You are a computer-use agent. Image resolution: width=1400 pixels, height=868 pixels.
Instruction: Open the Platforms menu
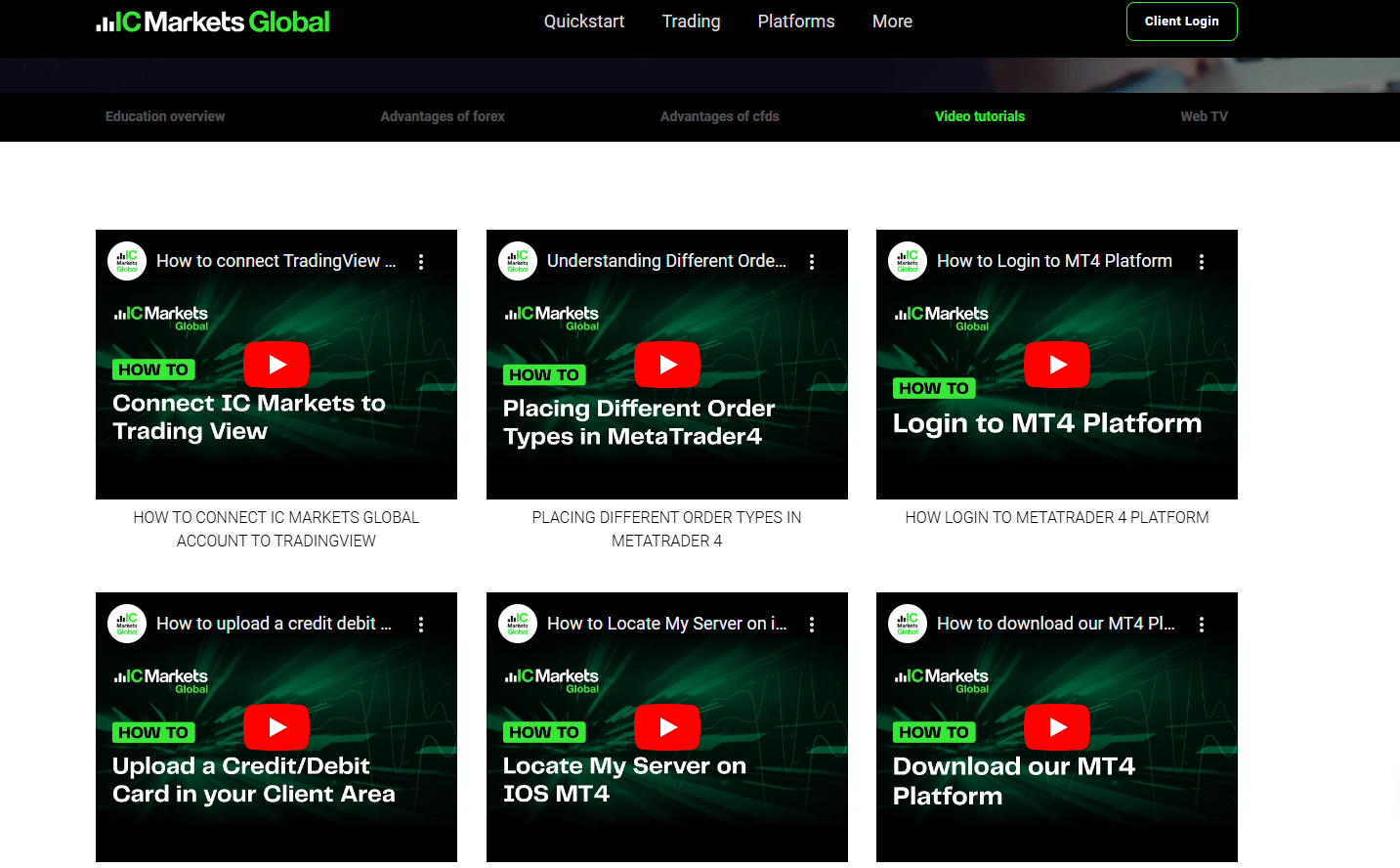coord(796,22)
